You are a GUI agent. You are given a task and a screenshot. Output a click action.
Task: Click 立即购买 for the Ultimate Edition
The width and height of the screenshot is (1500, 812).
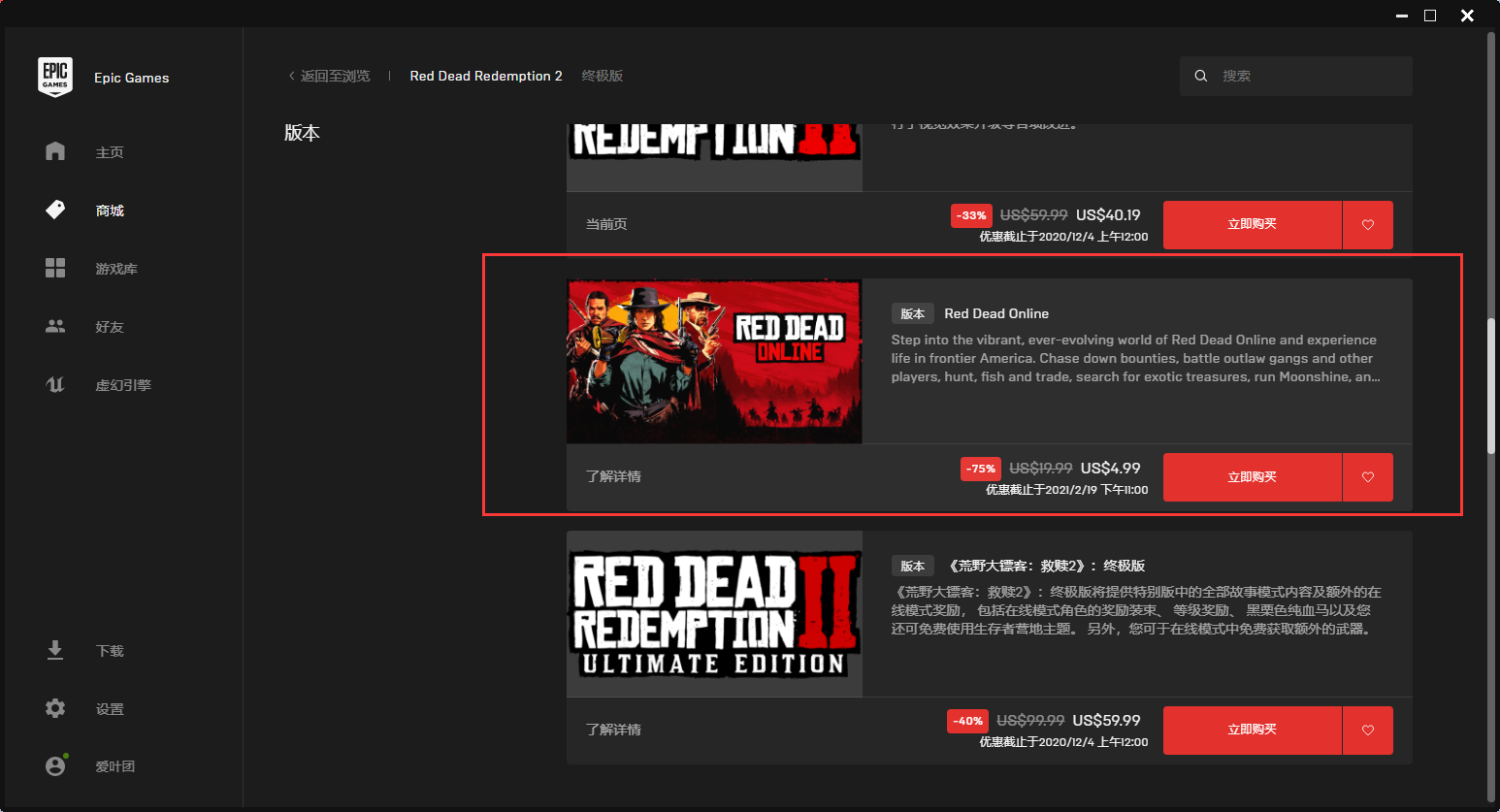pos(1253,731)
